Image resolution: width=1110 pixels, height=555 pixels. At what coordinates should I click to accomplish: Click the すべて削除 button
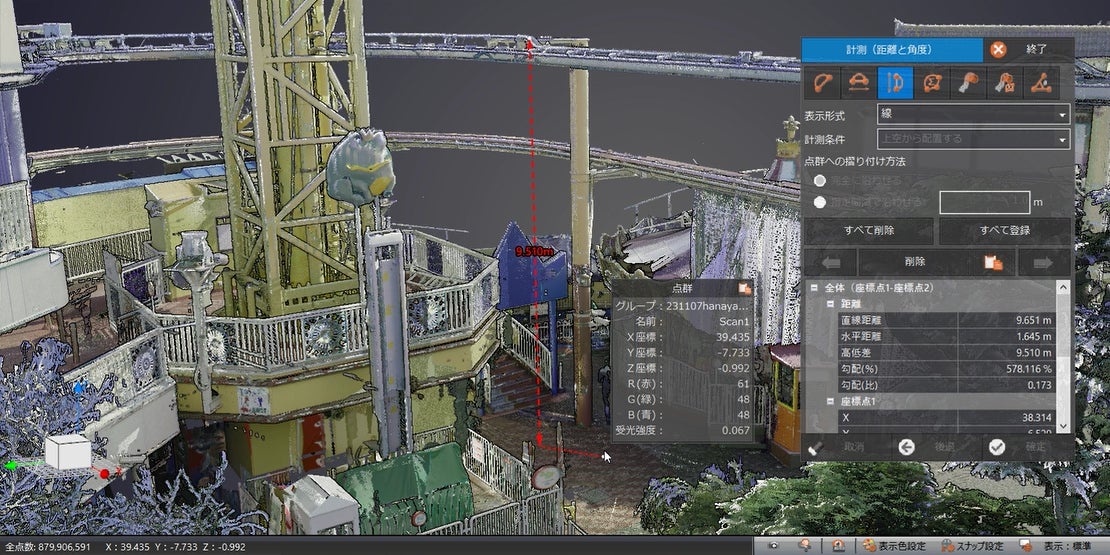pos(869,231)
